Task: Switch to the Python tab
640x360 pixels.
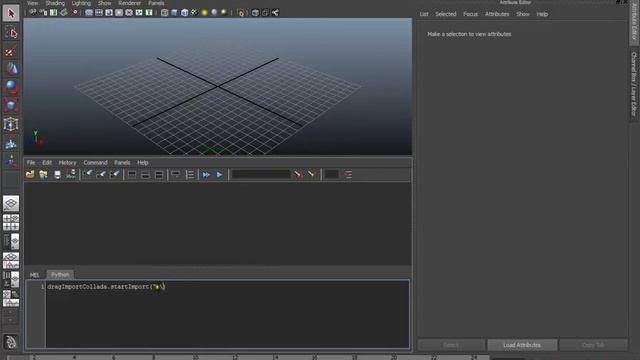Action: pos(60,275)
